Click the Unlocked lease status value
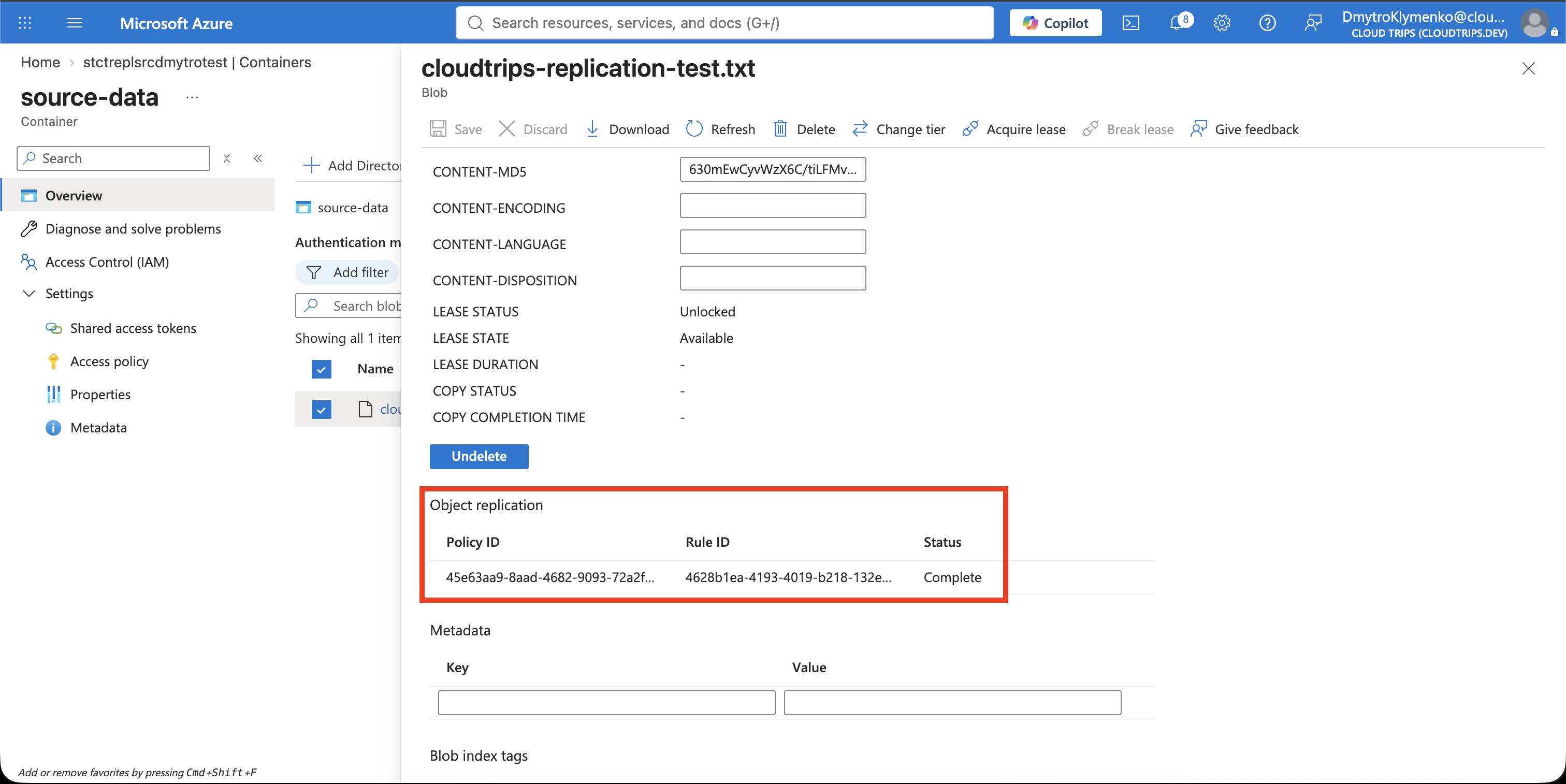 (707, 312)
